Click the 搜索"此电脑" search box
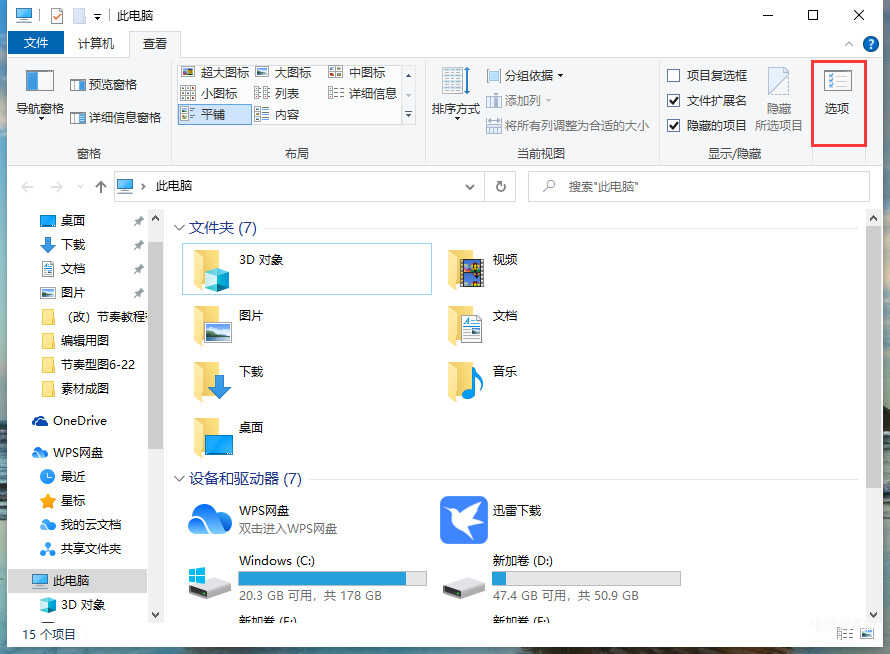890x654 pixels. coord(700,186)
